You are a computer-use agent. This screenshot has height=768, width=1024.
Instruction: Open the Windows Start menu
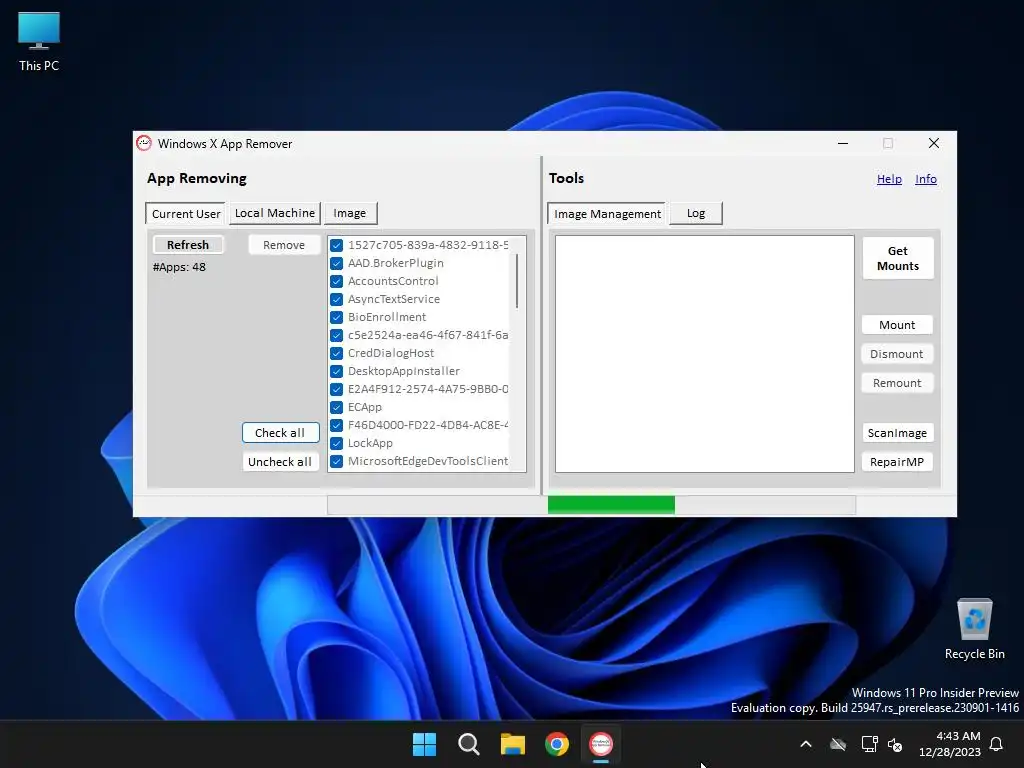pyautogui.click(x=424, y=744)
